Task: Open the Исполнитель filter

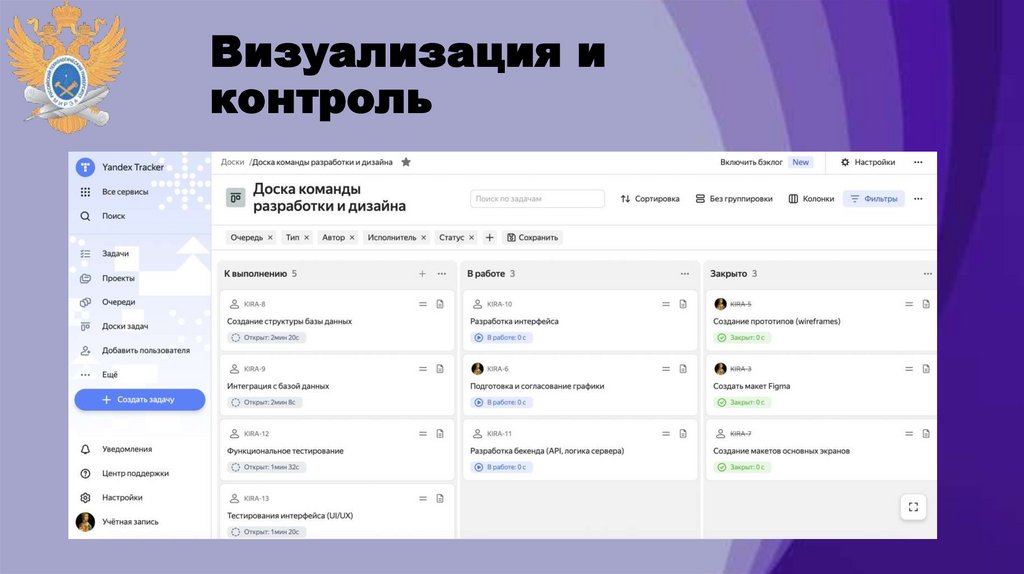Action: [391, 238]
